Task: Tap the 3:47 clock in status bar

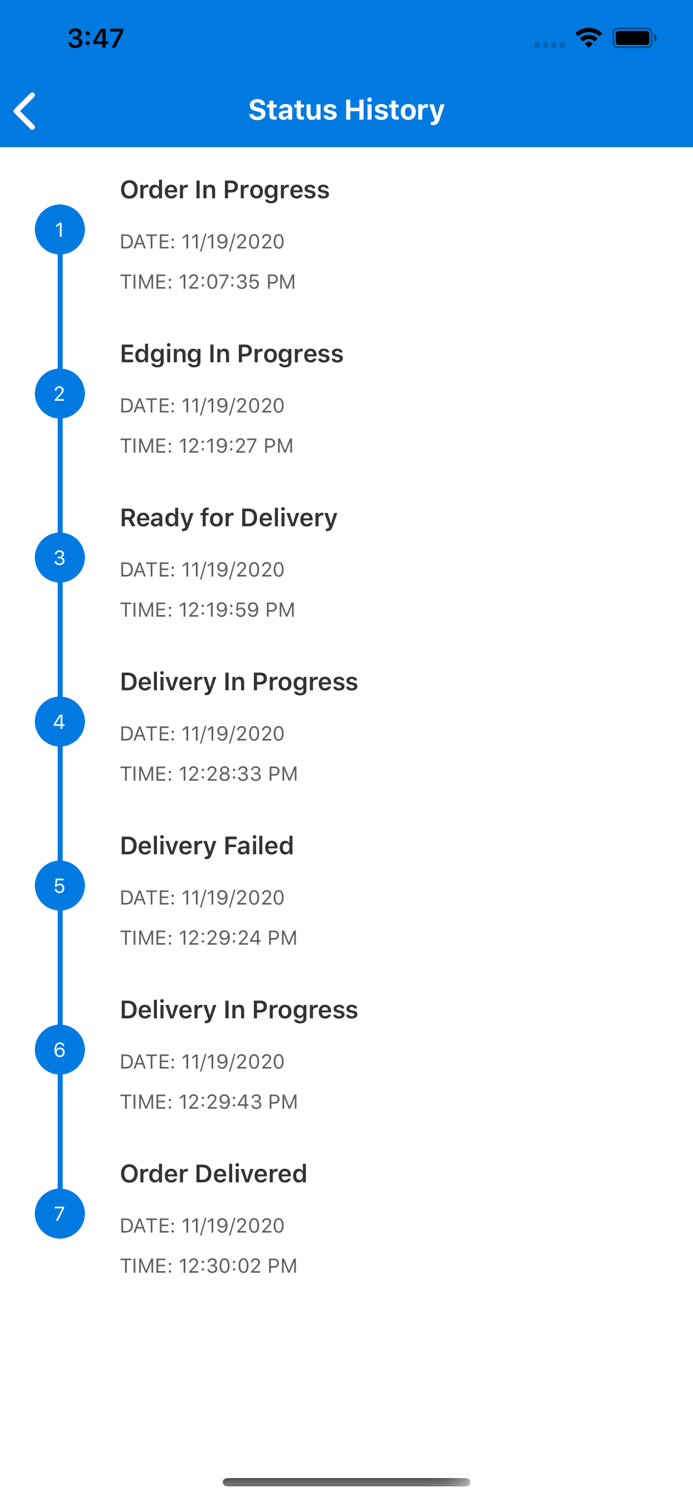Action: [x=95, y=38]
